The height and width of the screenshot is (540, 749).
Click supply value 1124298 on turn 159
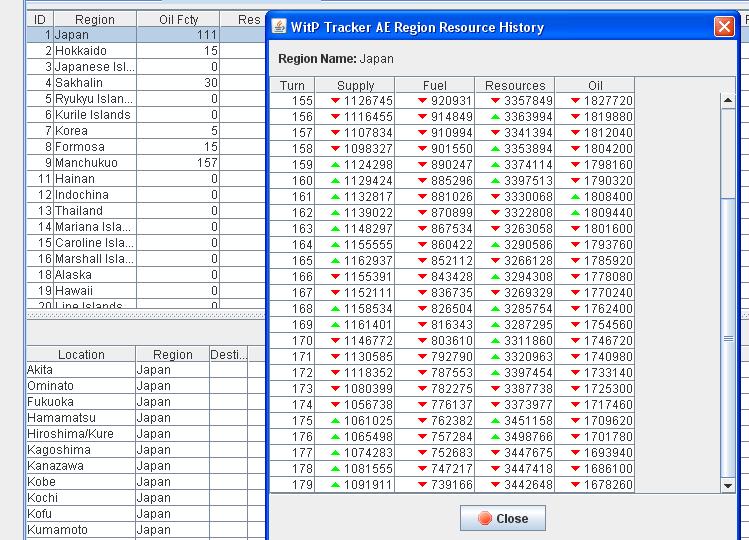[x=355, y=164]
